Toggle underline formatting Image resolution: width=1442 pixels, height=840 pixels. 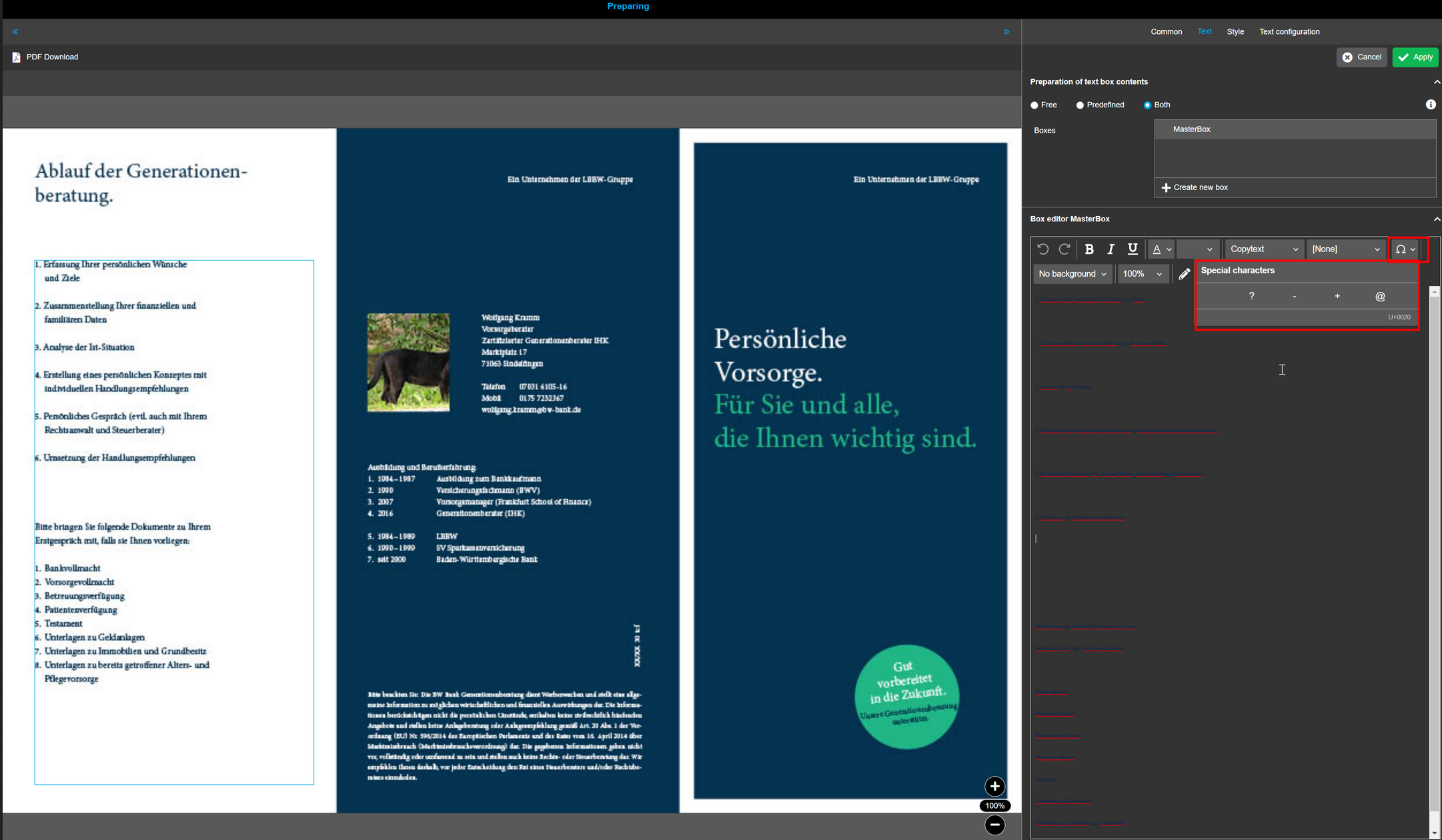1133,249
